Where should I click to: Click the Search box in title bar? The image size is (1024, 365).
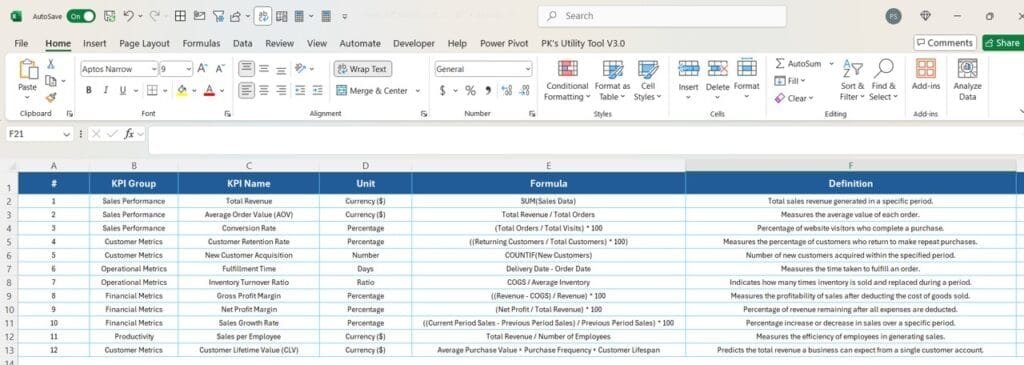(x=662, y=16)
